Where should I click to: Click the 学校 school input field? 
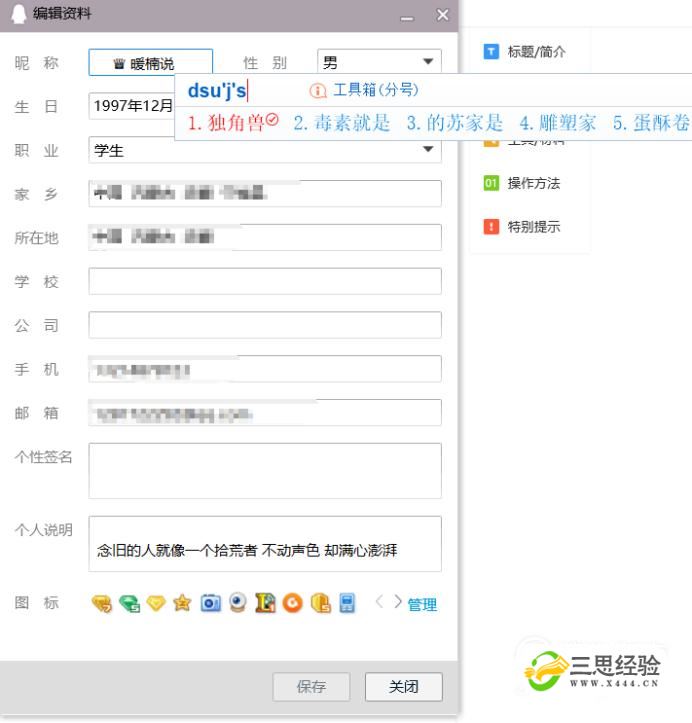coord(265,281)
